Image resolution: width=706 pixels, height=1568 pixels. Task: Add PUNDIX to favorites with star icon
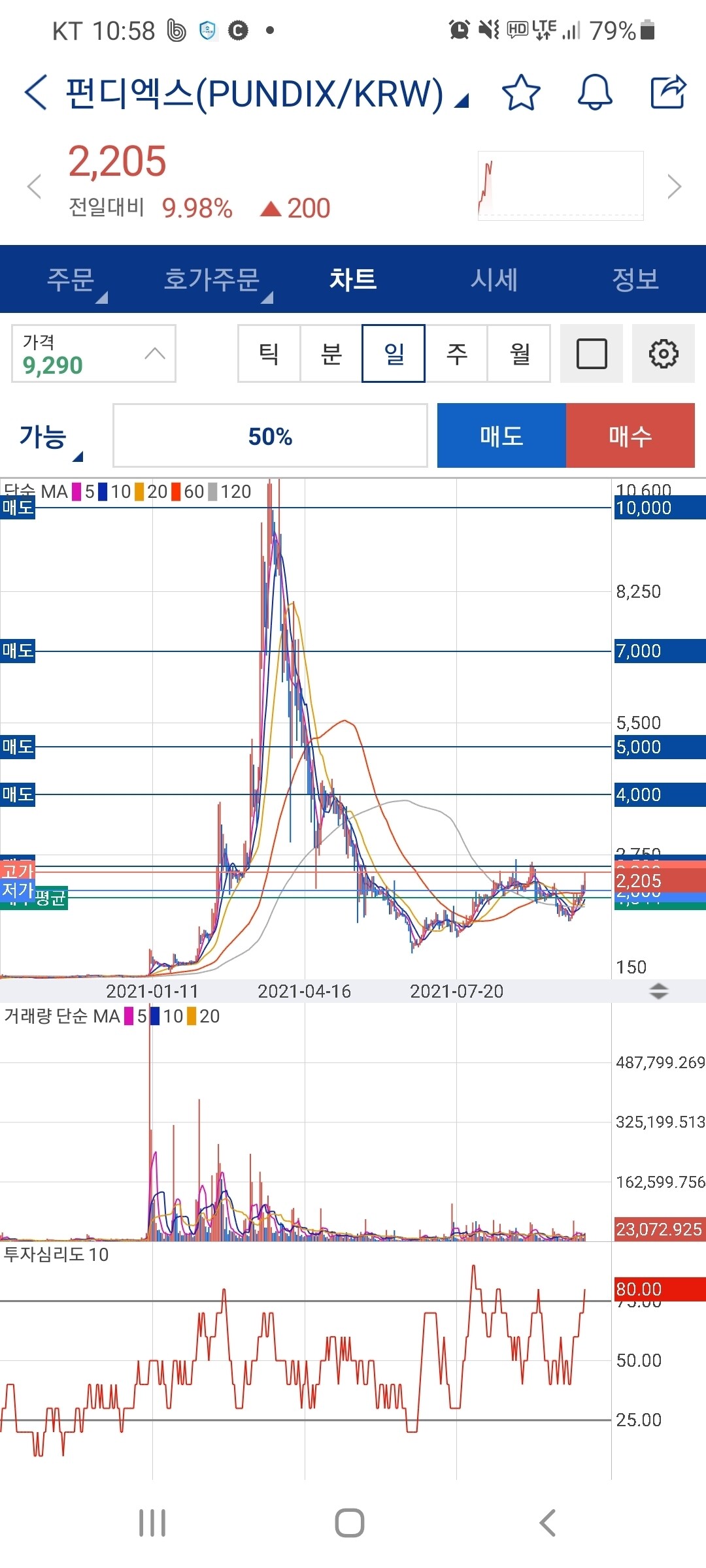coord(521,93)
